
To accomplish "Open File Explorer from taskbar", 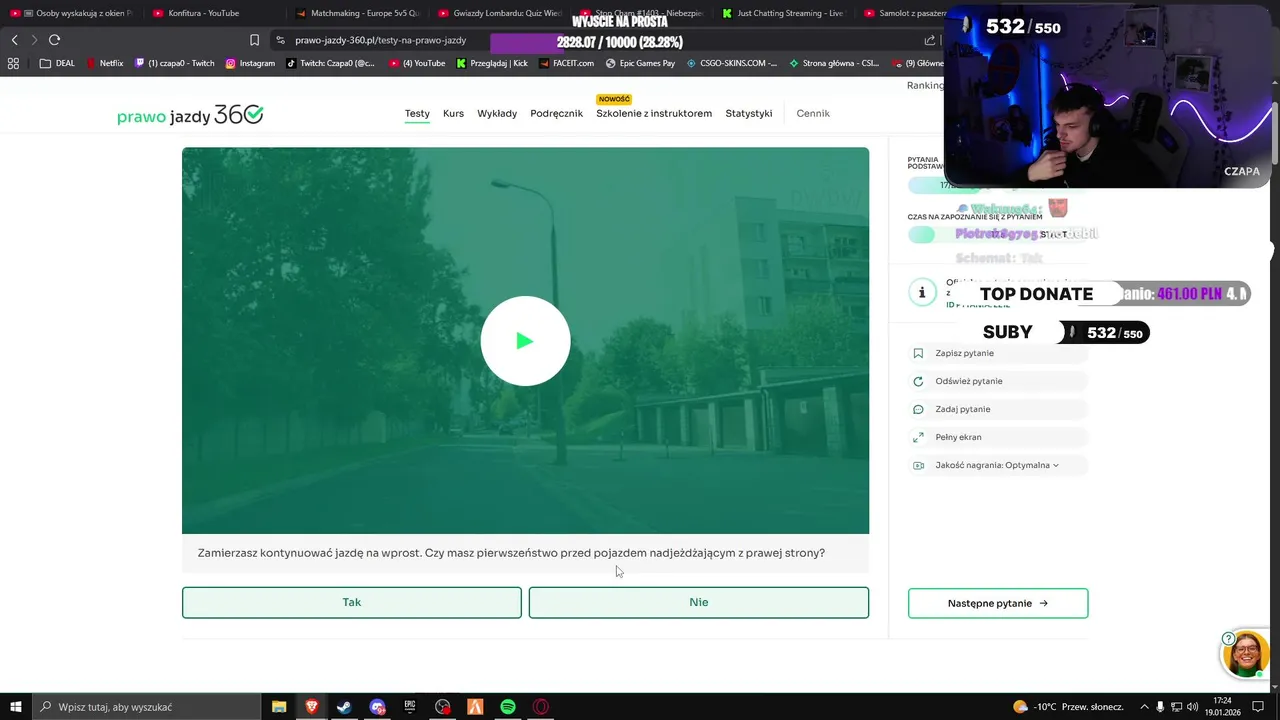I will (x=279, y=707).
